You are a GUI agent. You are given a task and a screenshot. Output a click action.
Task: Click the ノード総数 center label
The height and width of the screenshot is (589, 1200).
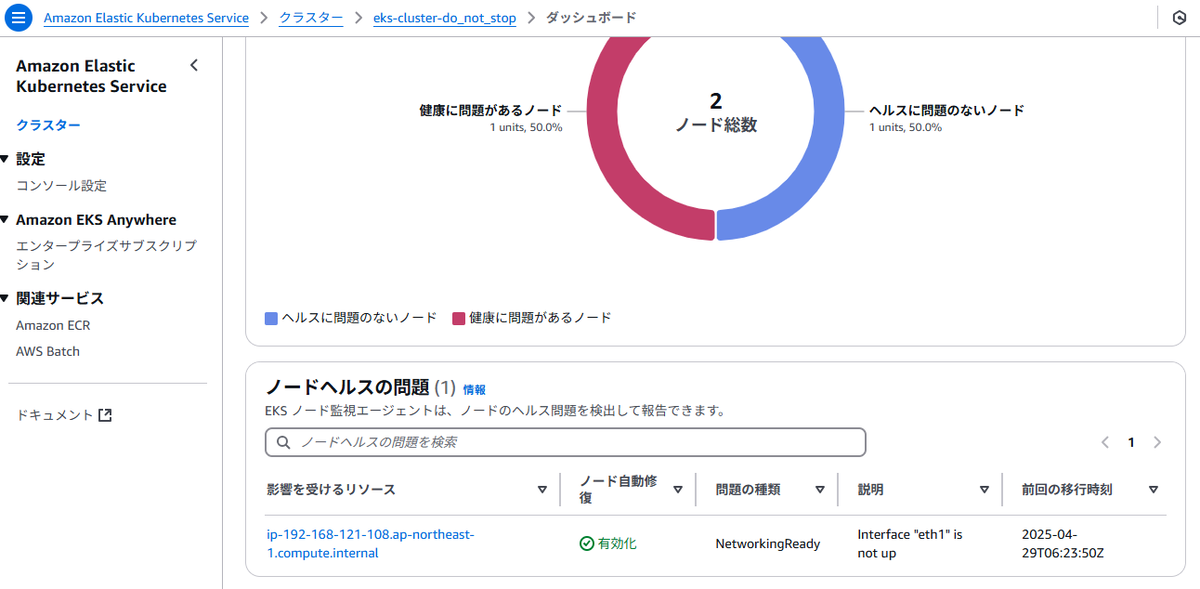[716, 125]
